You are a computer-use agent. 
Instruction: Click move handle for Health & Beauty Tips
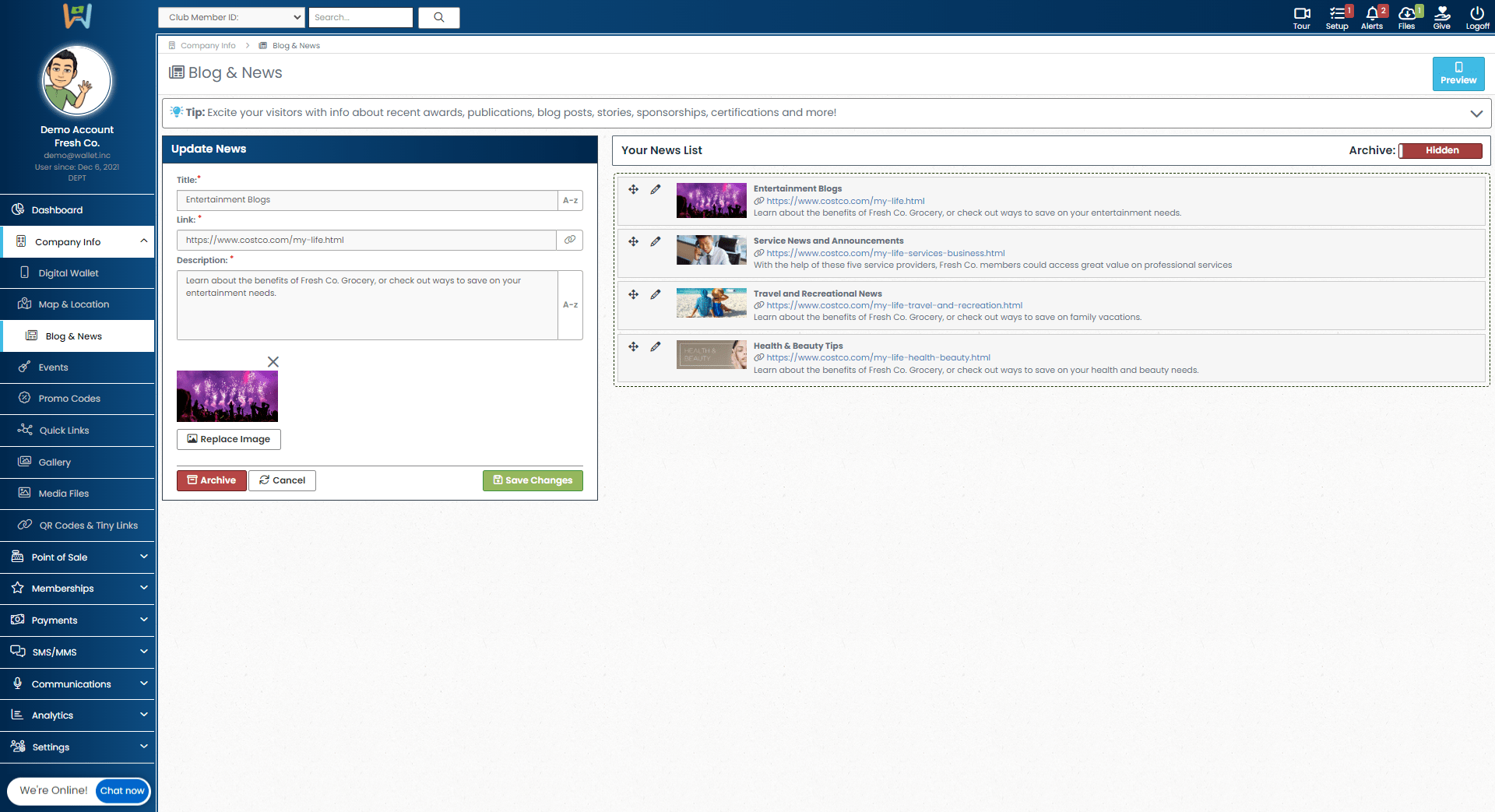[x=634, y=346]
